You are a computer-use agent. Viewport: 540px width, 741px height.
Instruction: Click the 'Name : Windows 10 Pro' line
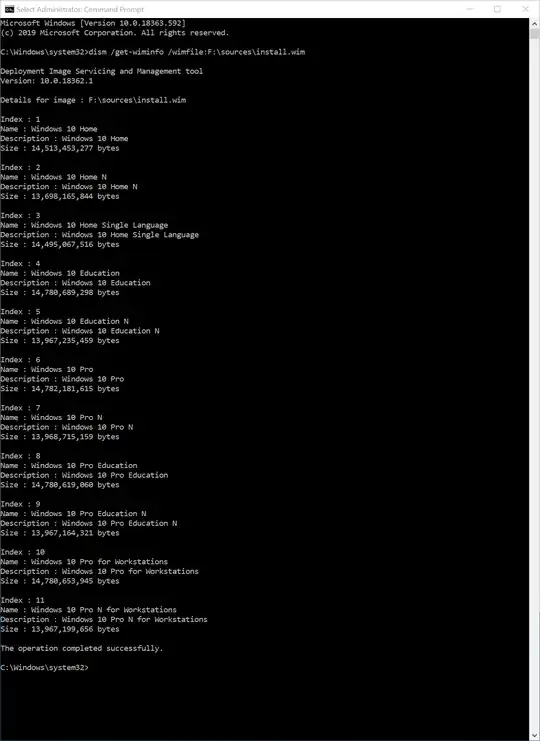[47, 369]
